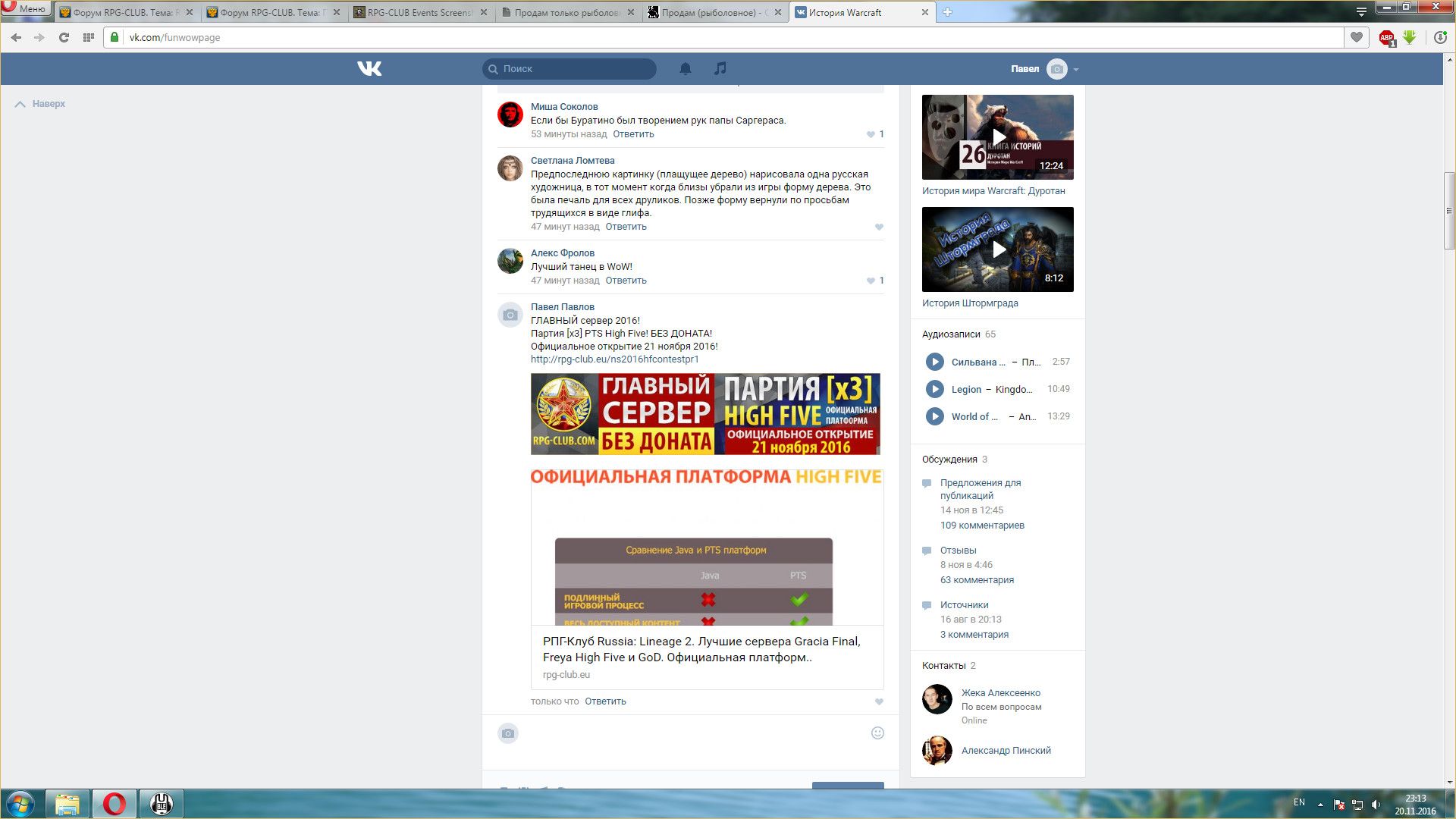Like Светлана Ломтева's comment heart
This screenshot has width=1456, height=819.
879,227
